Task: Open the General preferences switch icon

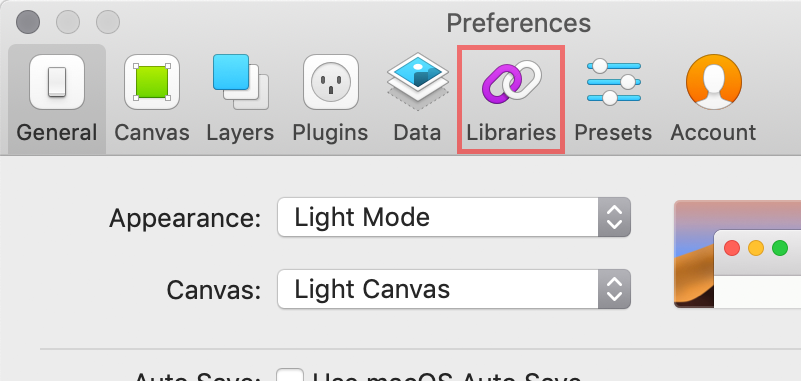Action: pos(57,82)
